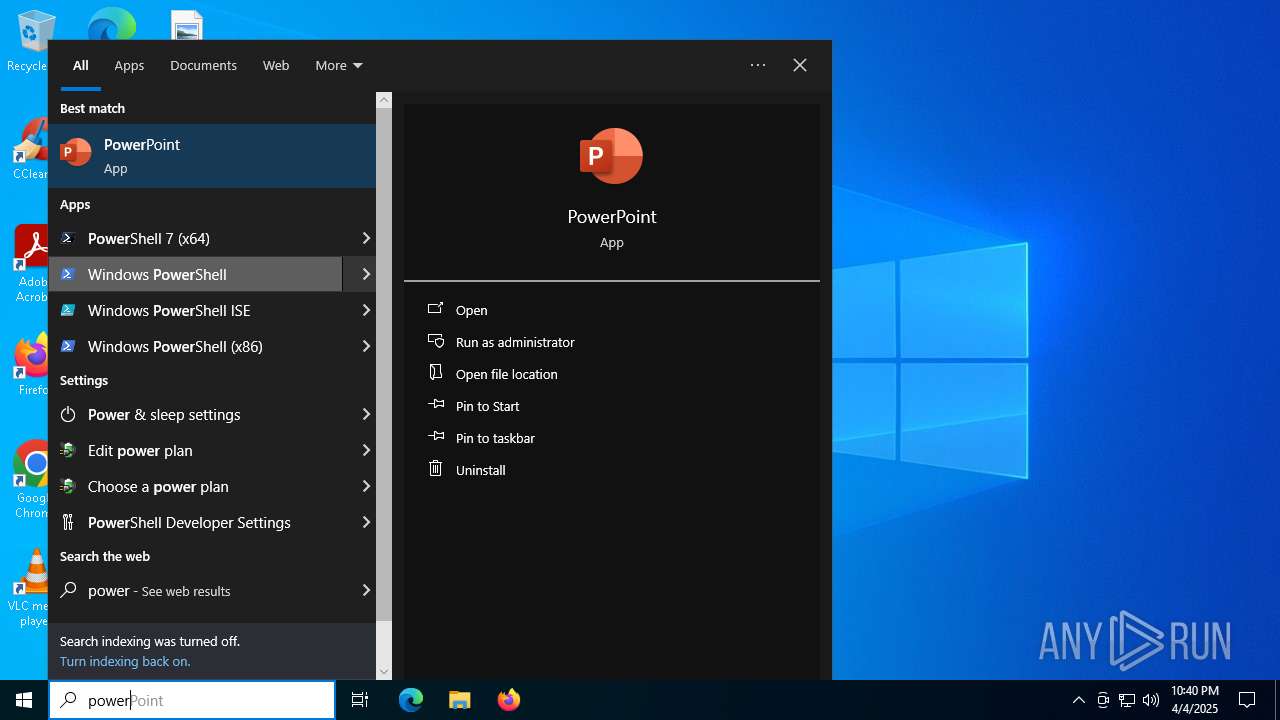Viewport: 1280px width, 720px height.
Task: Click the Open action icon
Action: pos(435,309)
